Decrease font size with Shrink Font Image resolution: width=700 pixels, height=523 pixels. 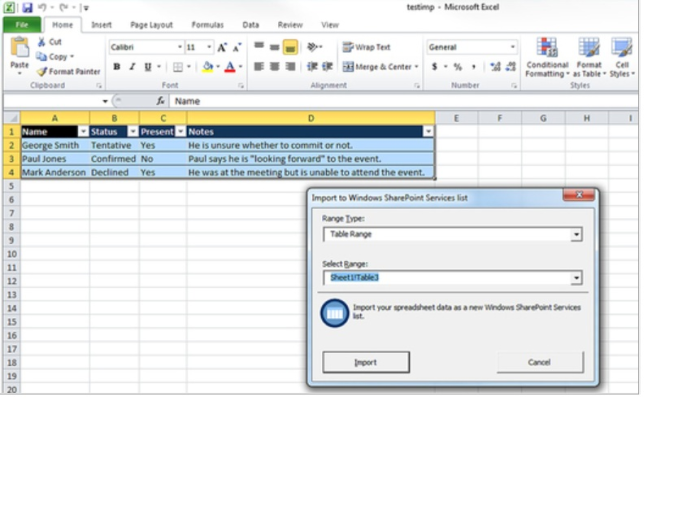[237, 47]
